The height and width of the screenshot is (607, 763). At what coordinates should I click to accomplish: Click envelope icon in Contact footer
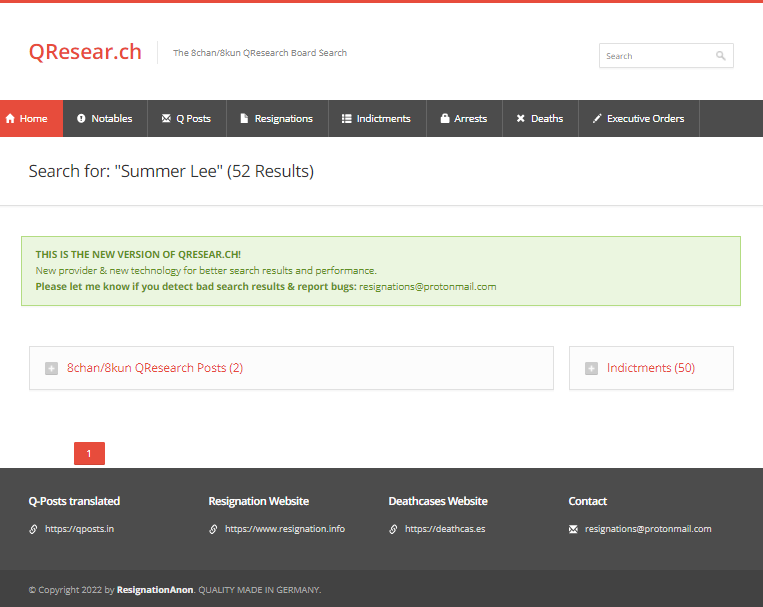[573, 529]
